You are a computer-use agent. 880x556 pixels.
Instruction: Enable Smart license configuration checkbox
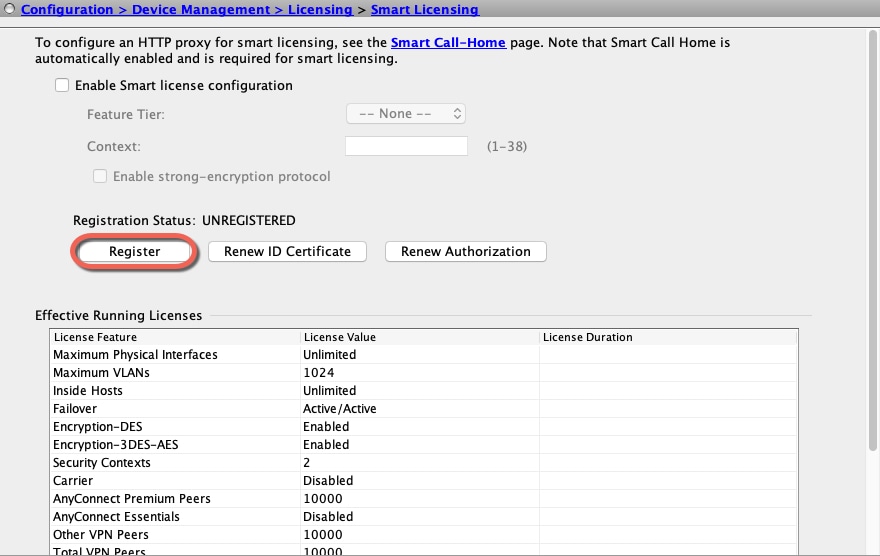[x=62, y=85]
